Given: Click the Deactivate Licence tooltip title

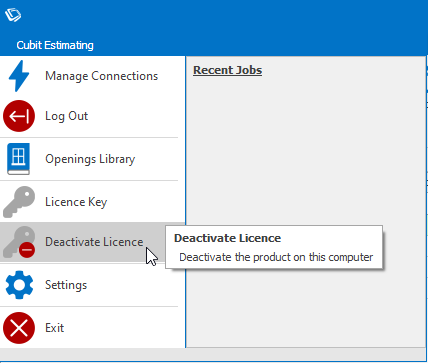Looking at the screenshot, I should coord(227,238).
